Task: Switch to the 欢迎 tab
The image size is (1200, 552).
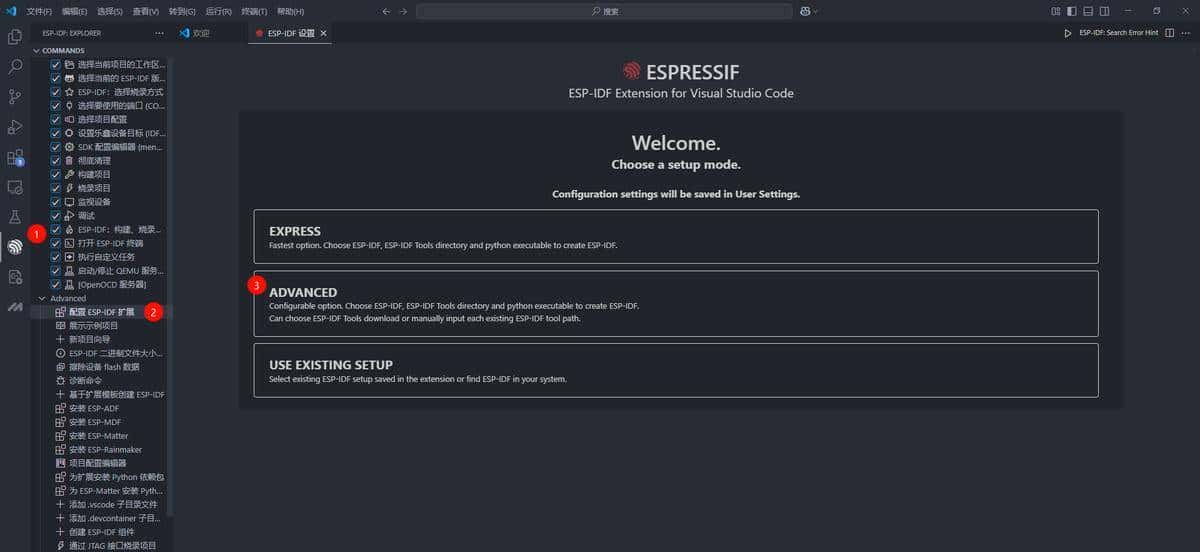Action: pyautogui.click(x=201, y=33)
